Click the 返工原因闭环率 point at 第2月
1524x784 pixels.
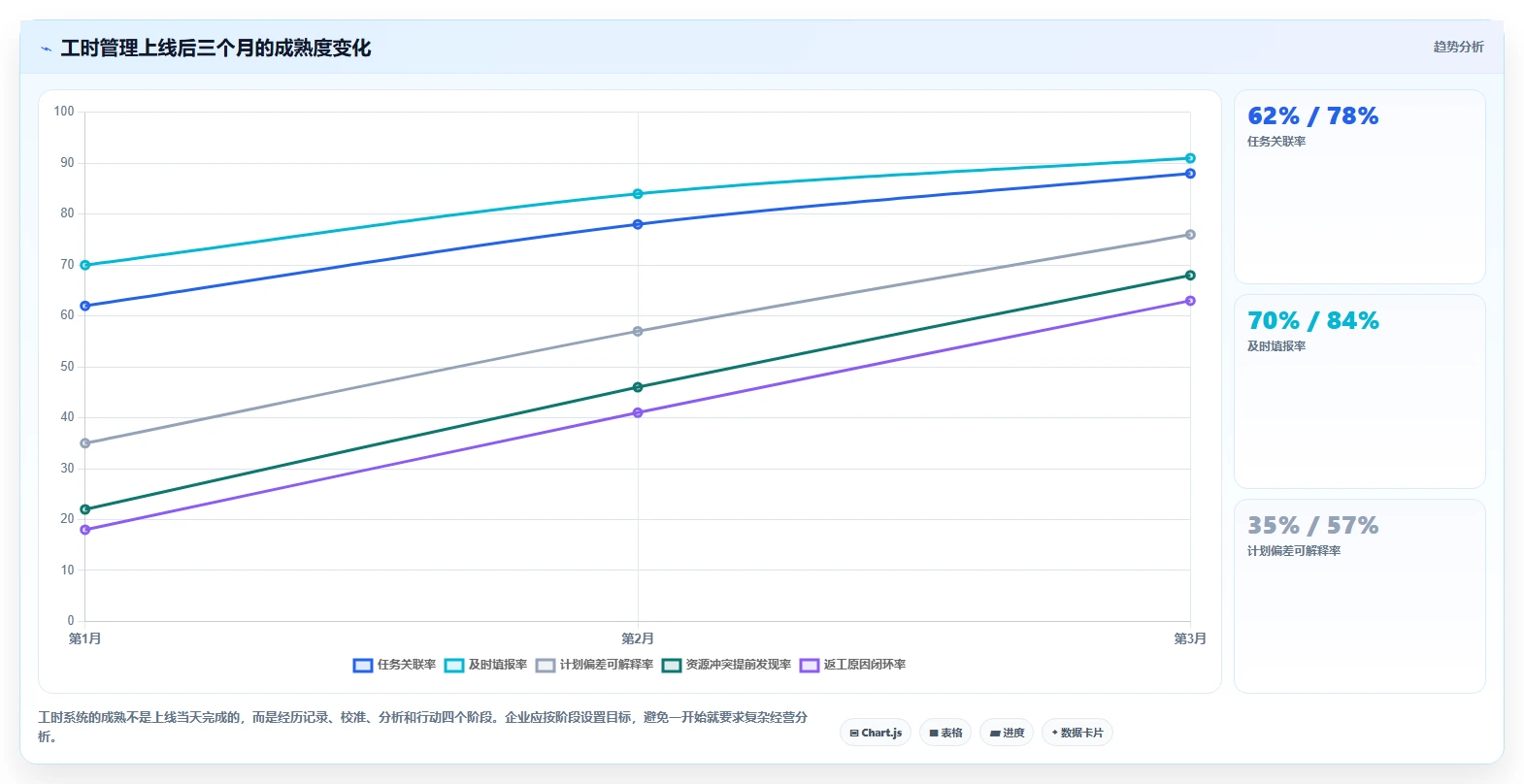click(x=638, y=412)
